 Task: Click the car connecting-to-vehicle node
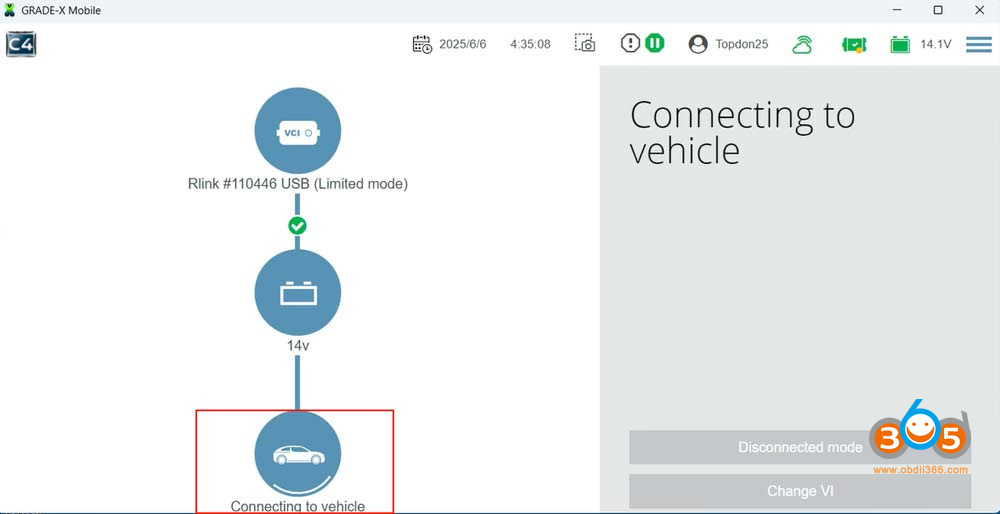(298, 454)
